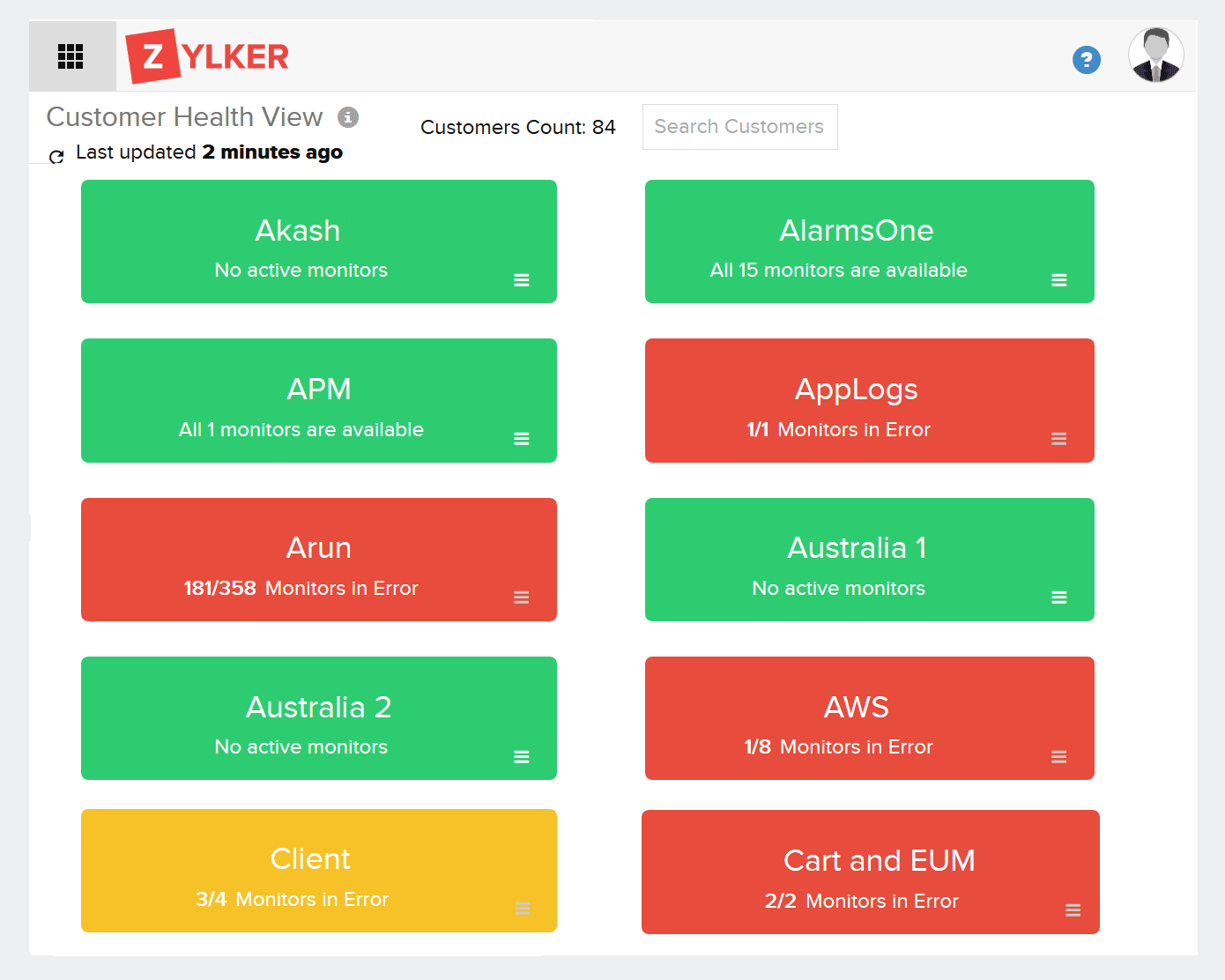Viewport: 1225px width, 980px height.
Task: Refresh using the last updated reload icon
Action: (x=56, y=157)
